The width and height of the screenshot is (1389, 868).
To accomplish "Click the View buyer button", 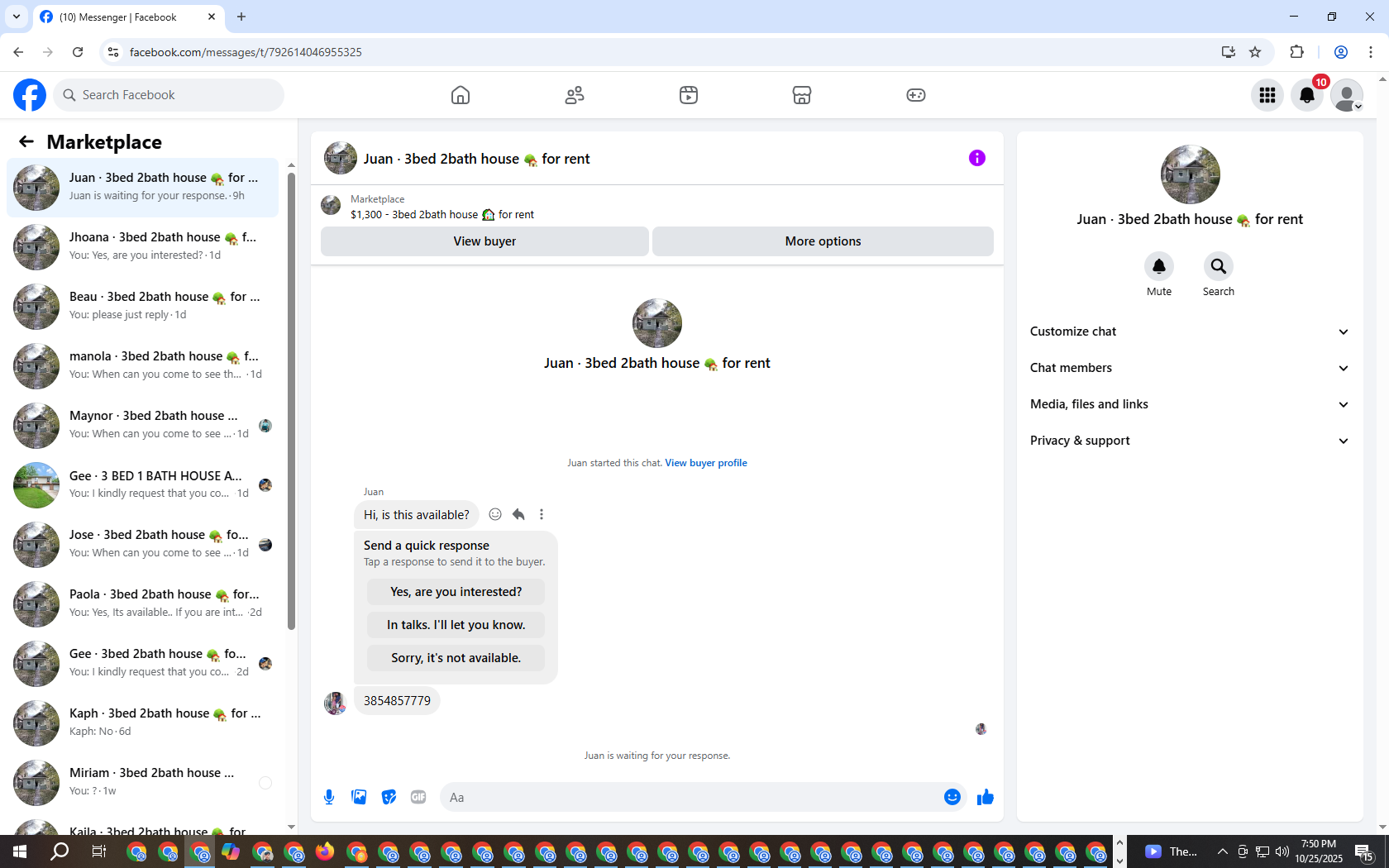I will [484, 241].
